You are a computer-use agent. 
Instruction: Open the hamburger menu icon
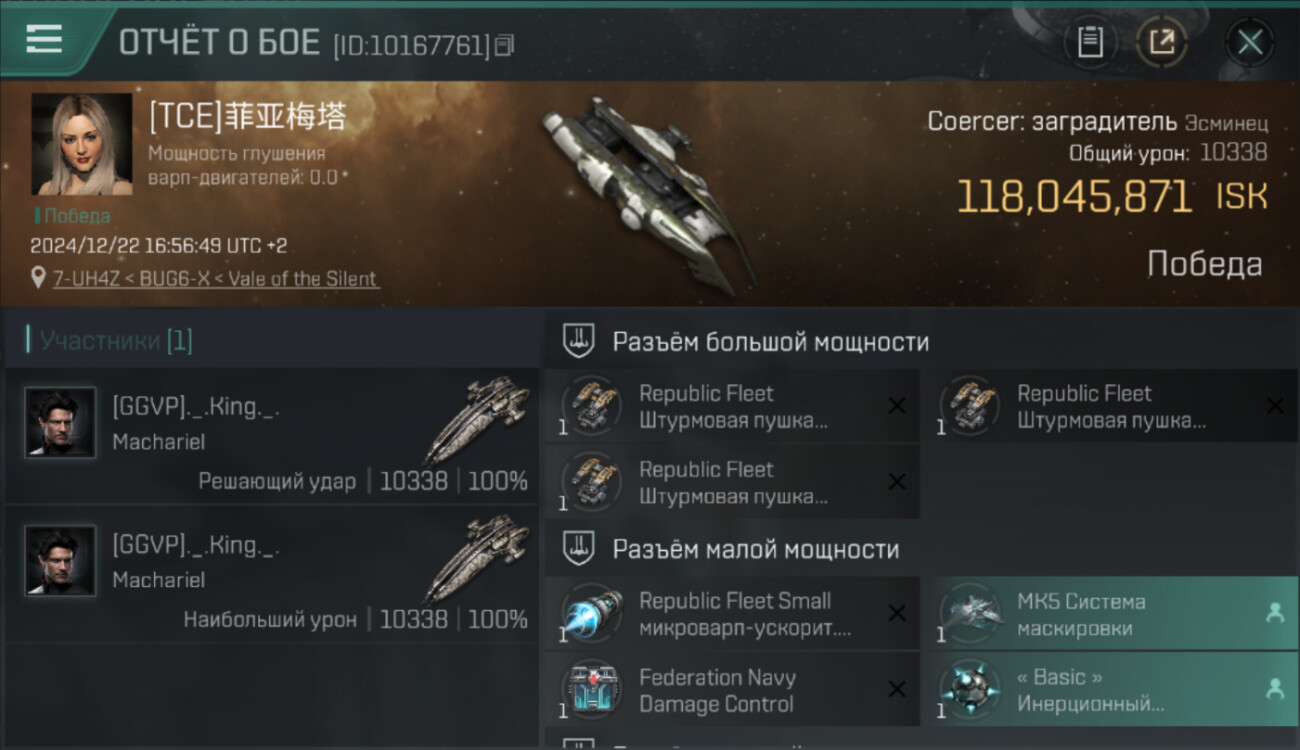(43, 39)
